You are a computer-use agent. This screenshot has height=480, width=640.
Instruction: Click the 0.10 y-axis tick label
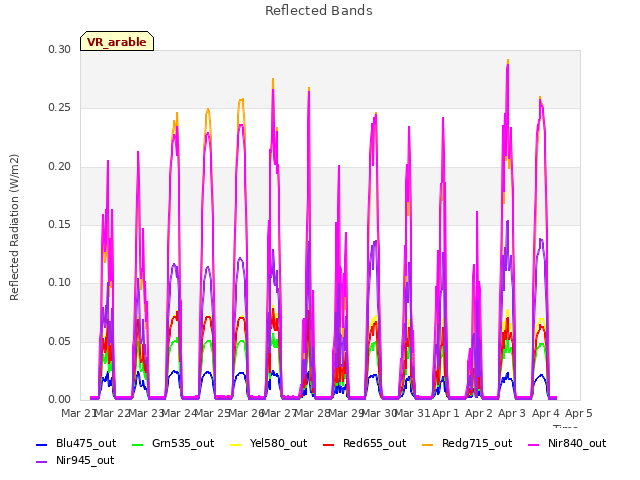point(60,282)
